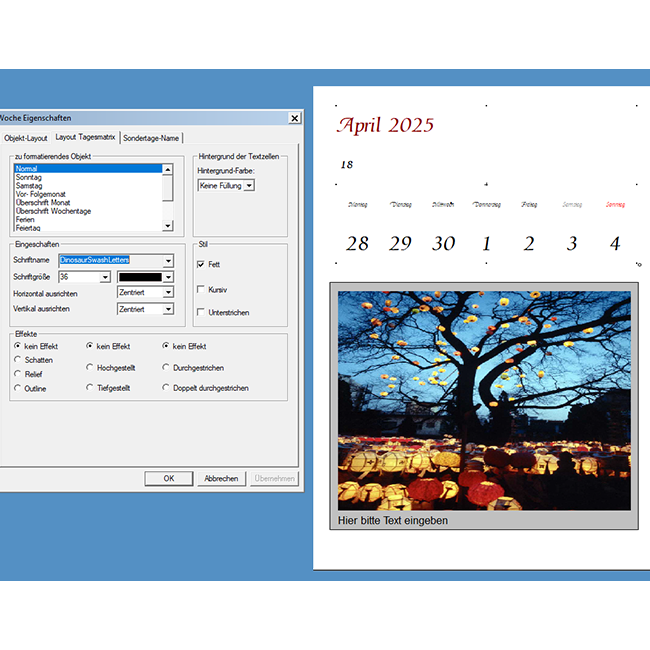
Task: Expand Vertikal ausrichten dropdown
Action: [x=168, y=310]
